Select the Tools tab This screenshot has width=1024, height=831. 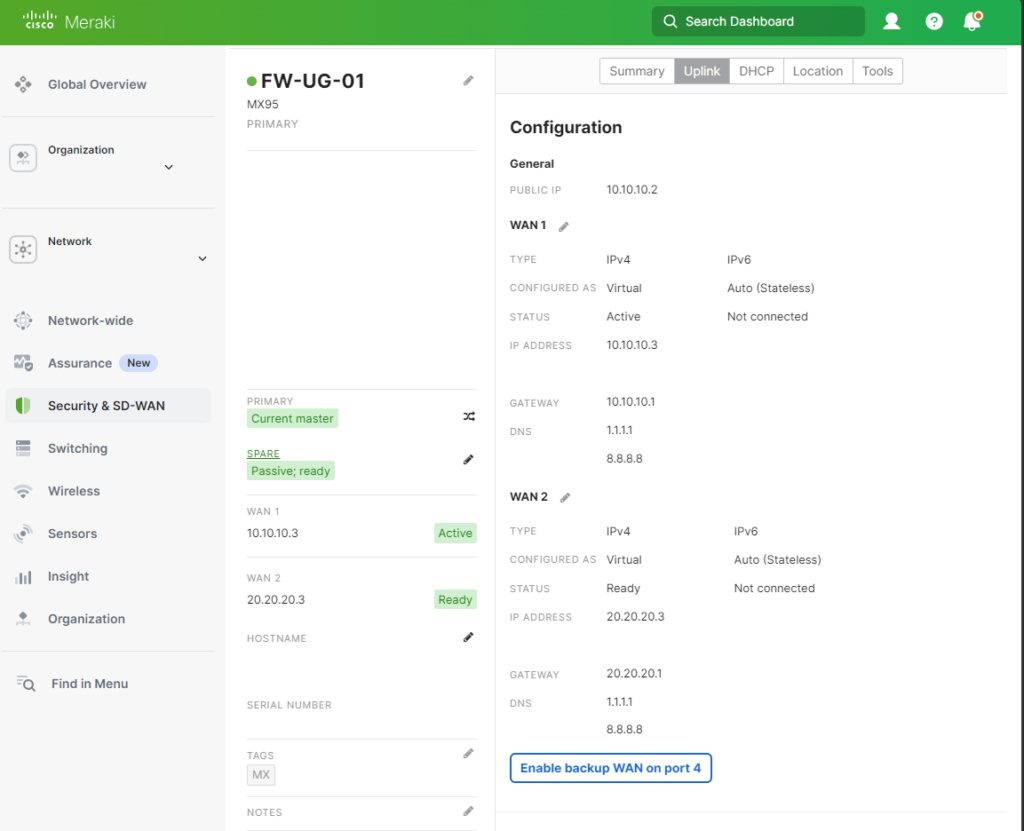(x=877, y=71)
